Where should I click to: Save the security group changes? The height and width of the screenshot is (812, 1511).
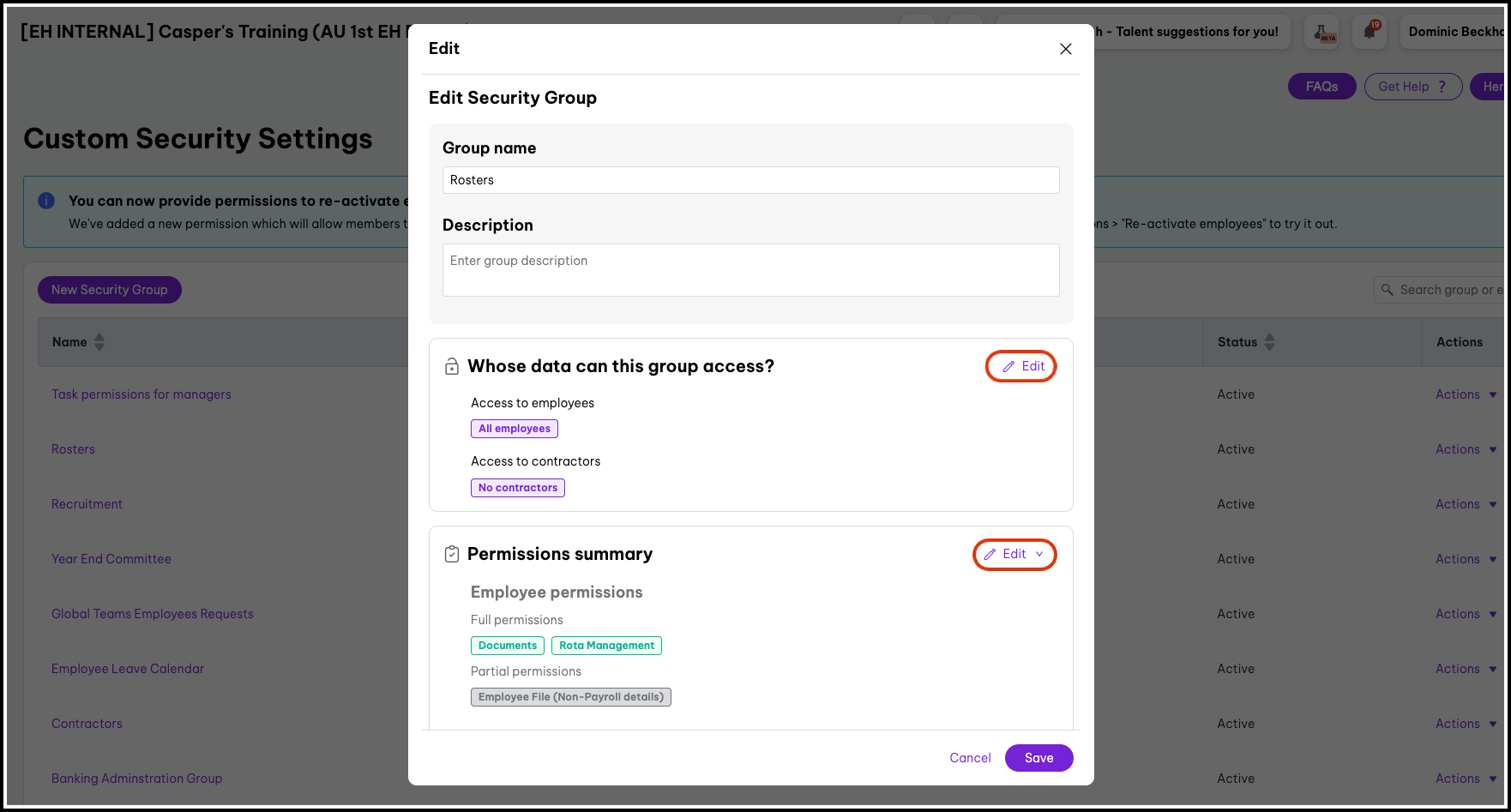pyautogui.click(x=1038, y=758)
